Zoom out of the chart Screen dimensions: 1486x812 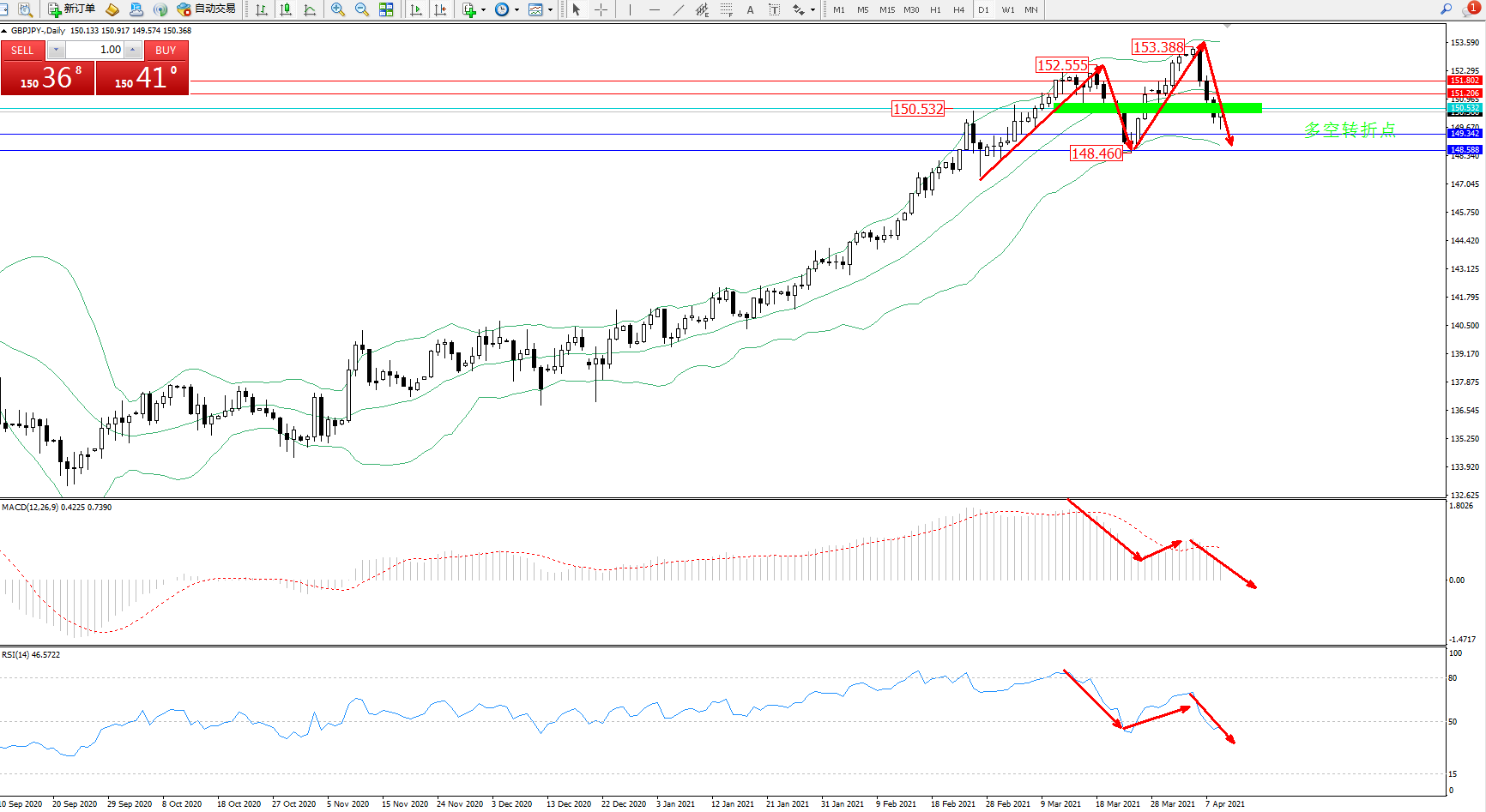[x=362, y=9]
